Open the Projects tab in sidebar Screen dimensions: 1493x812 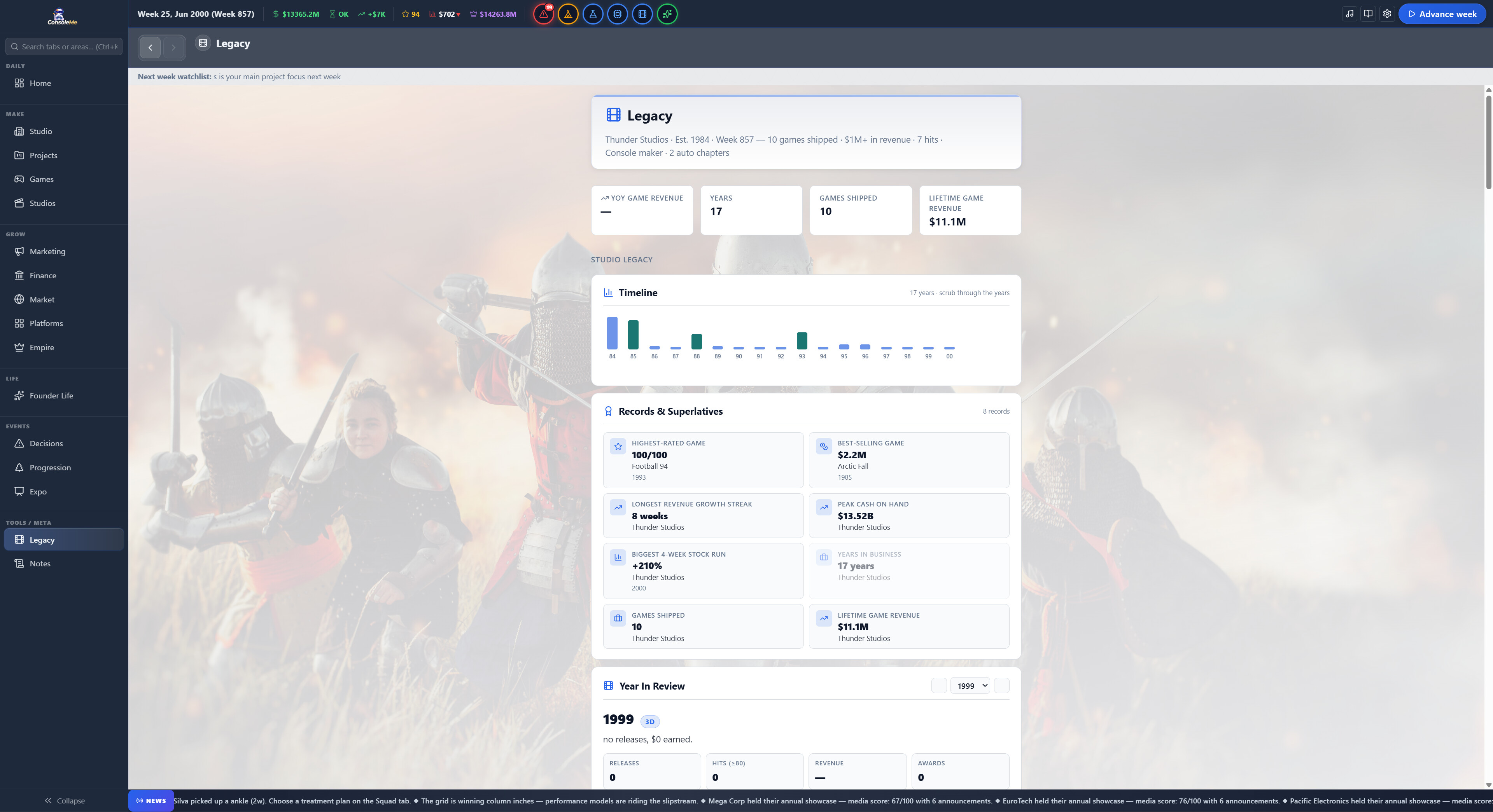point(64,155)
